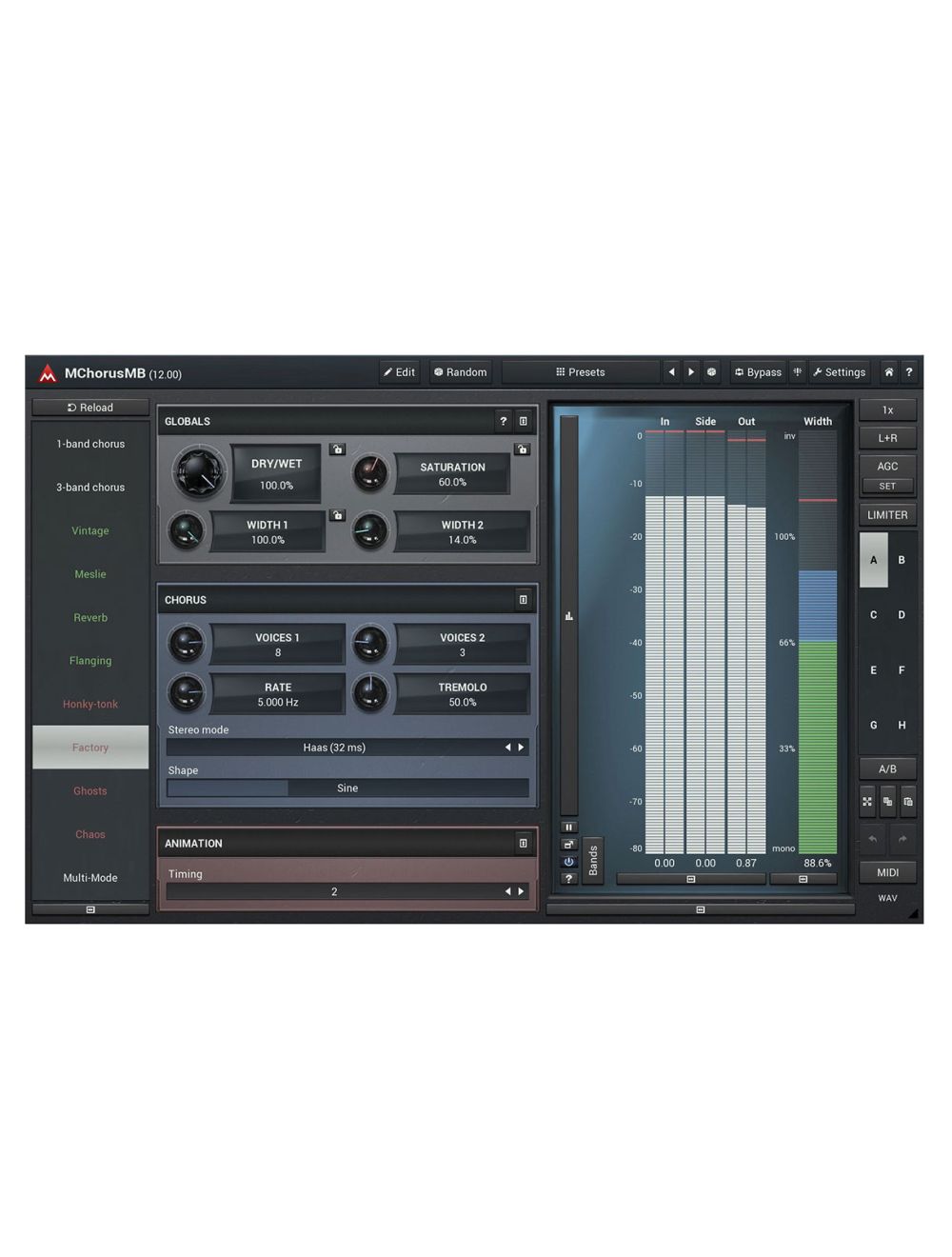The image size is (952, 1257).
Task: Open the Stereo mode Haas selector
Action: [334, 748]
